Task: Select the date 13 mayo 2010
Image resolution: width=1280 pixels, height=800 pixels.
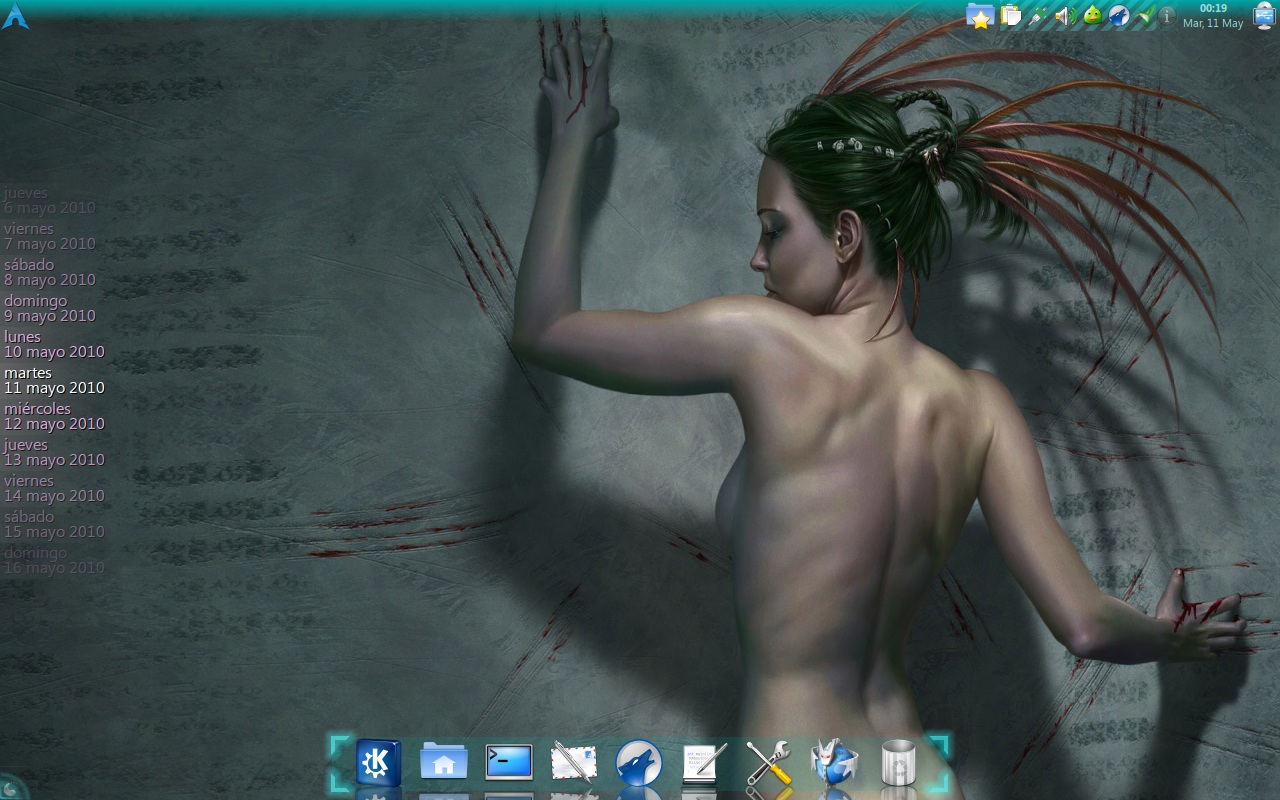Action: pos(54,460)
